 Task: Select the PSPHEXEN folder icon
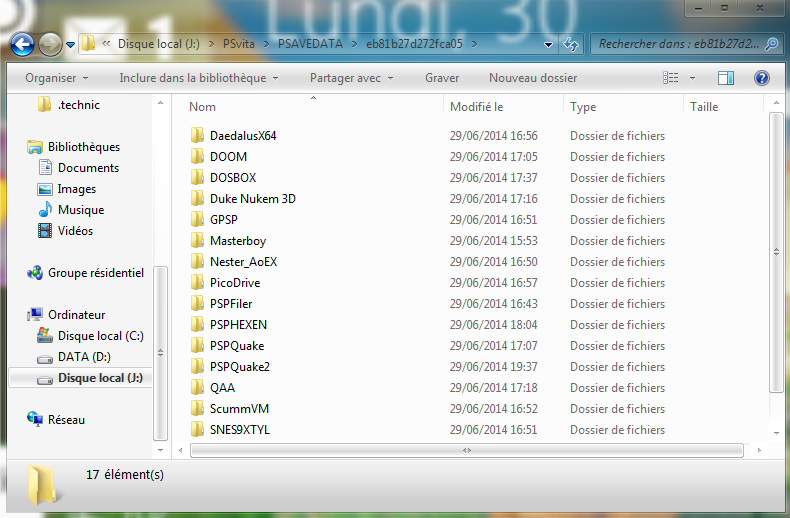point(198,324)
